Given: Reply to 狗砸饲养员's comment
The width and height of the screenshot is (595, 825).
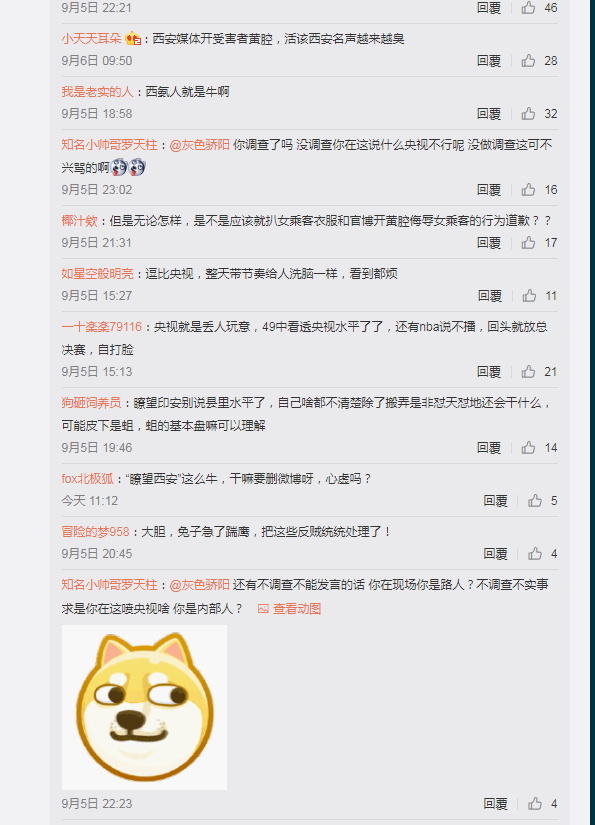Looking at the screenshot, I should [x=489, y=448].
